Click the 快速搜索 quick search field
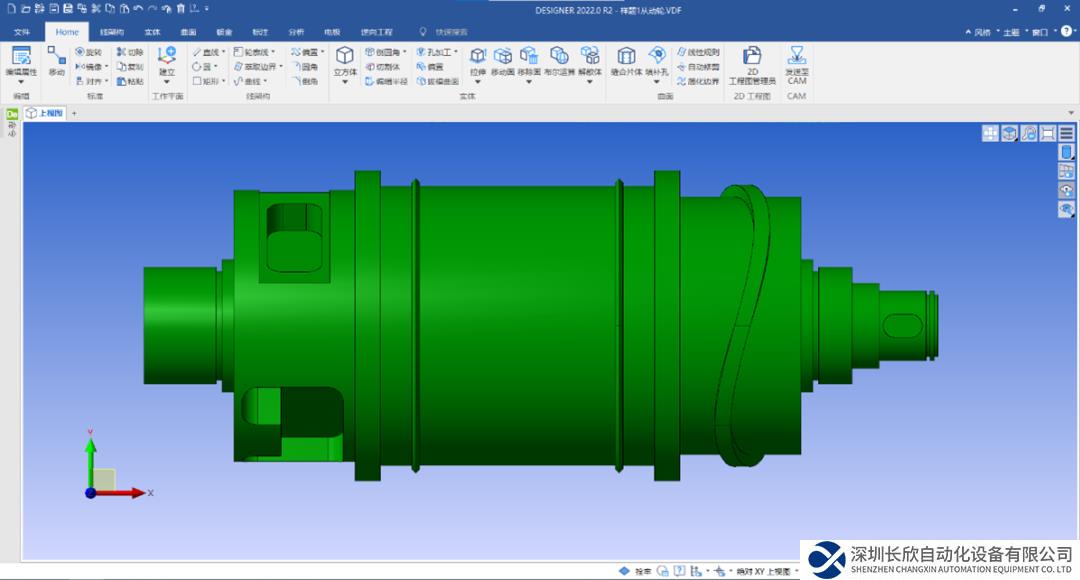 click(x=452, y=32)
